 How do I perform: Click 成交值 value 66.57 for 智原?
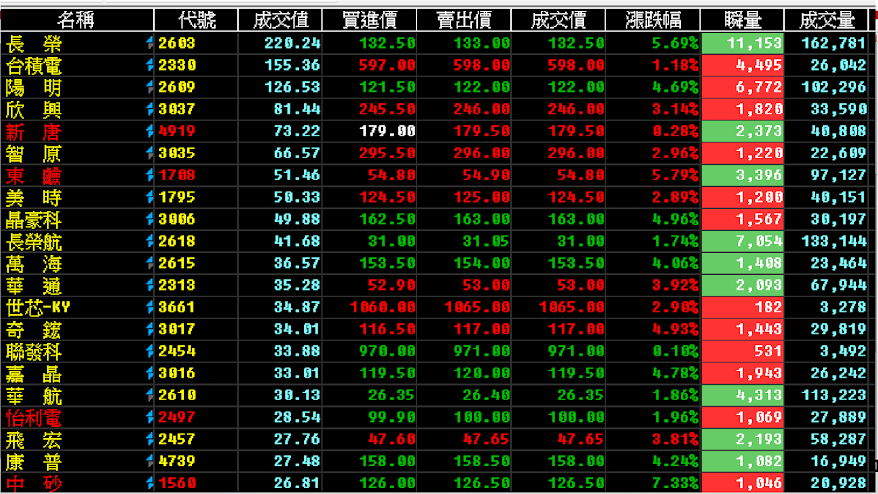click(x=297, y=153)
